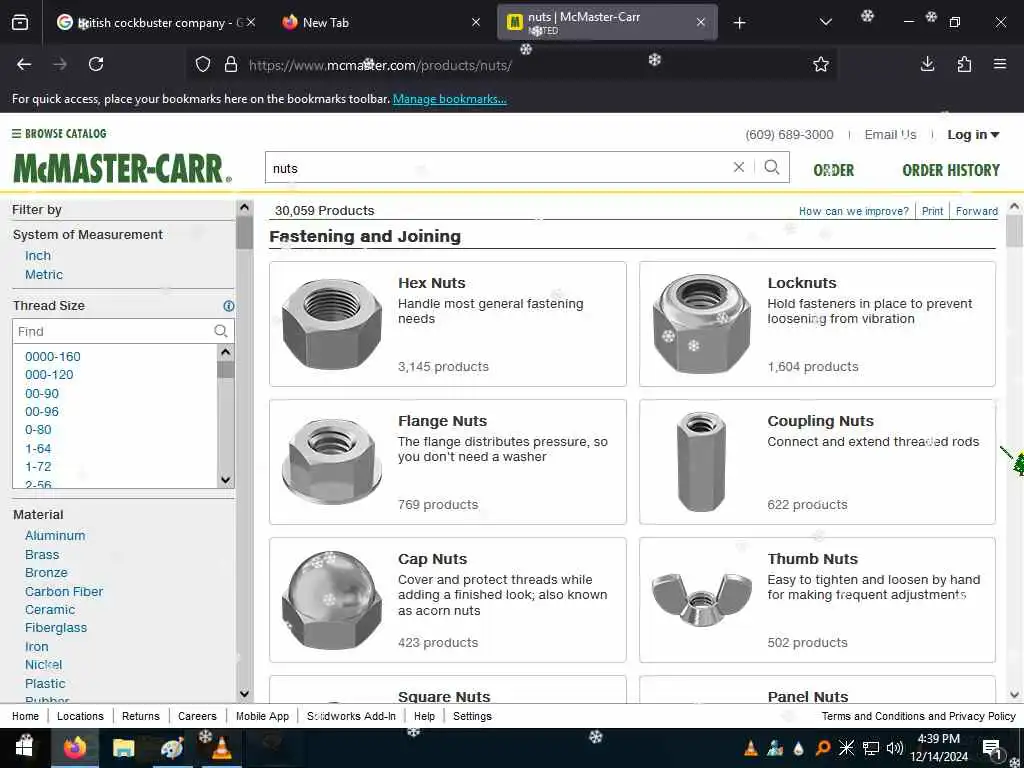Click the Print link
Viewport: 1024px width, 768px height.
932,211
